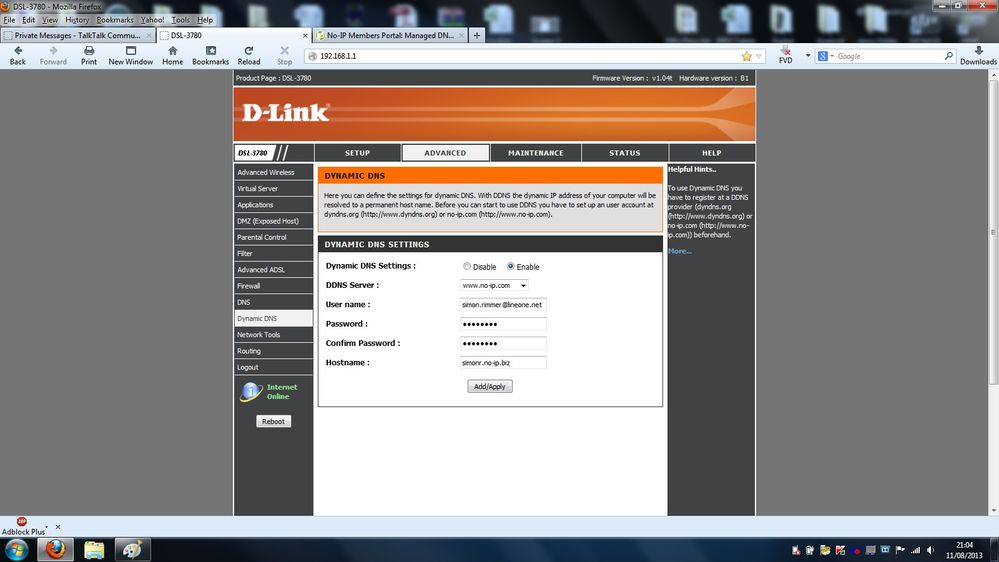
Task: Click the volume speaker tray icon
Action: click(930, 550)
